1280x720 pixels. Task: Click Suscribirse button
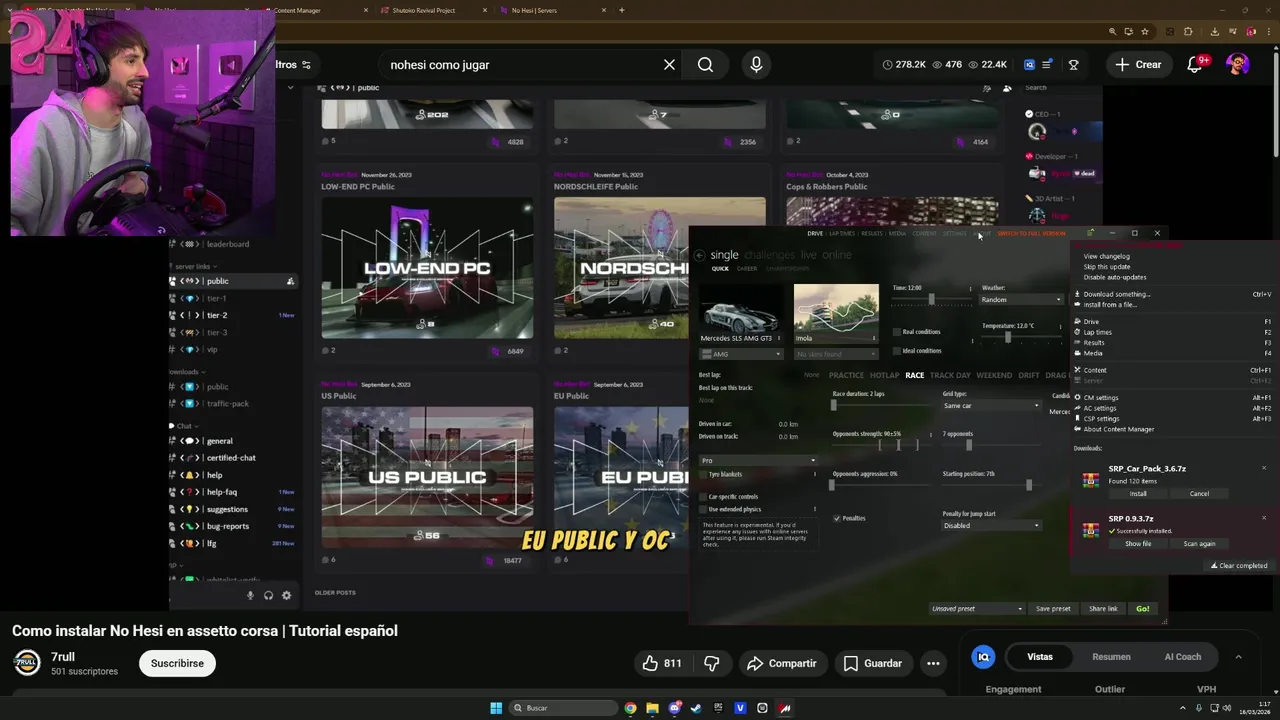click(177, 663)
